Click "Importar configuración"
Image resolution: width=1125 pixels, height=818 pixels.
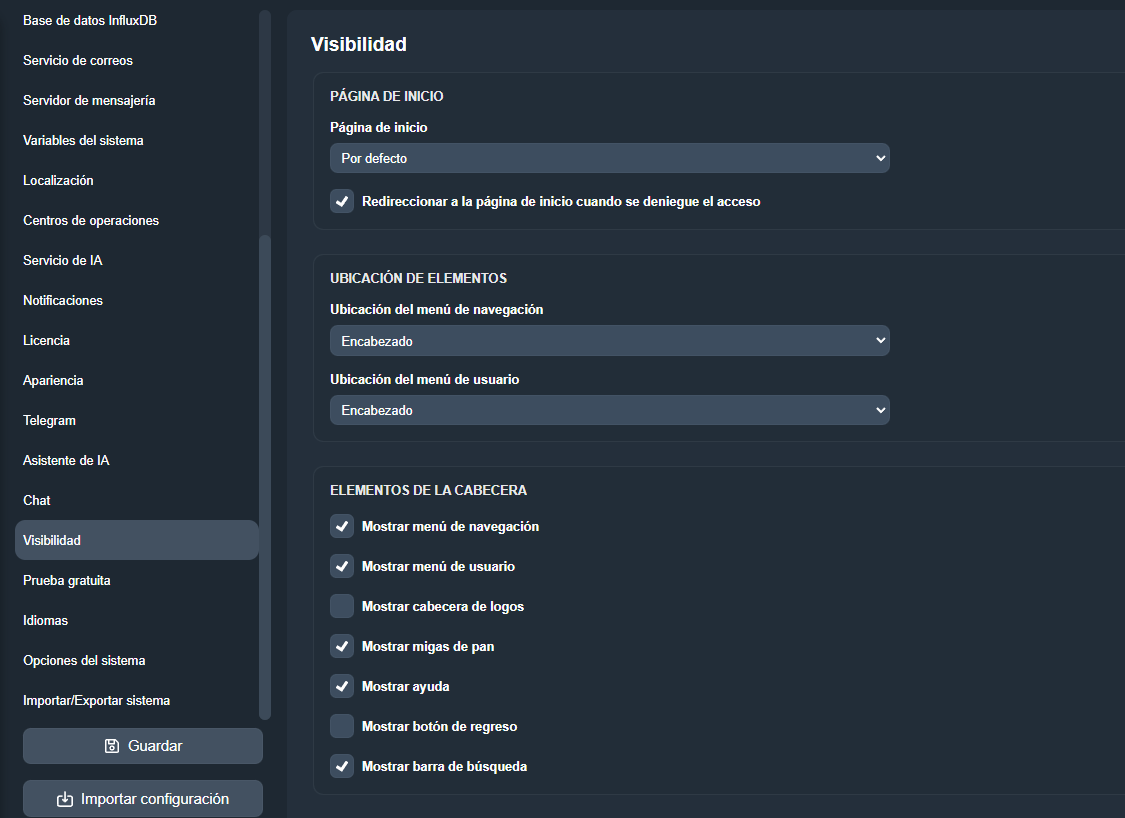pyautogui.click(x=142, y=798)
